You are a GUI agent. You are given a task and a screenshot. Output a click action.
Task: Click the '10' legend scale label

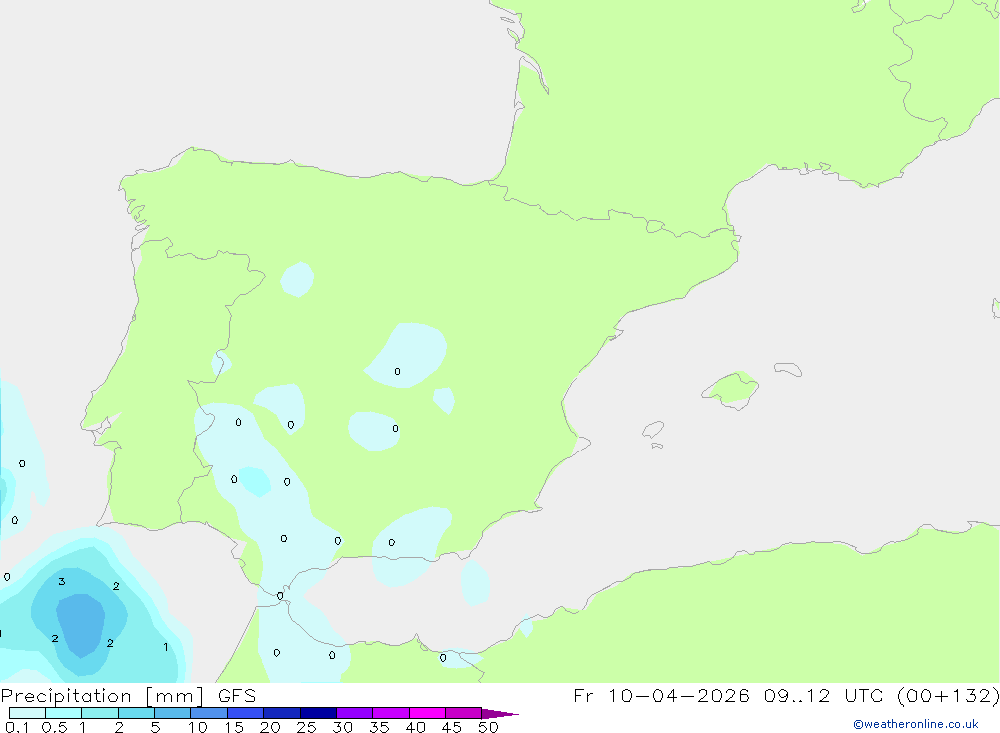coord(197,727)
